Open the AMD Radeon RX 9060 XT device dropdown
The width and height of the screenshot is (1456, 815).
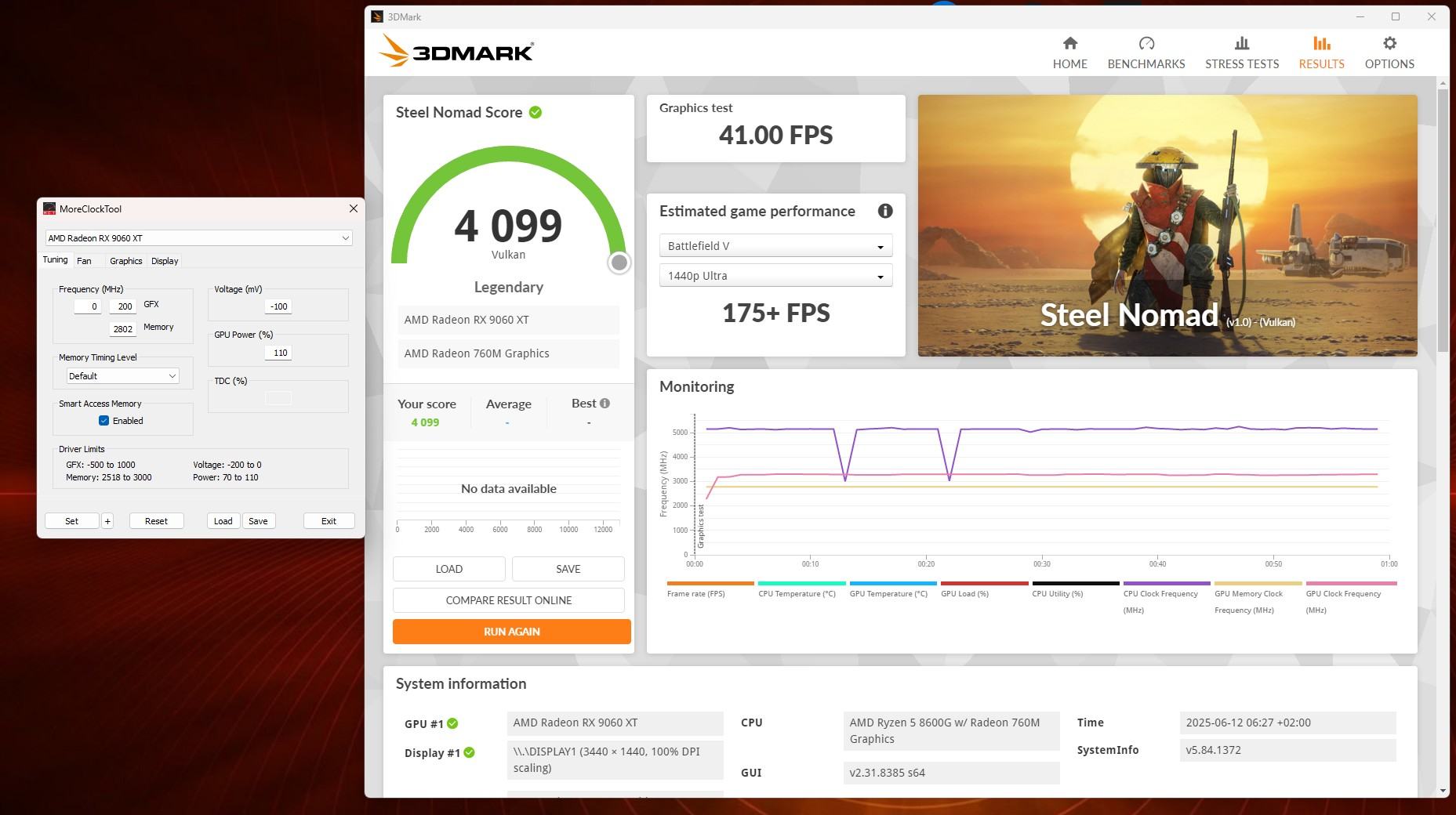click(198, 237)
